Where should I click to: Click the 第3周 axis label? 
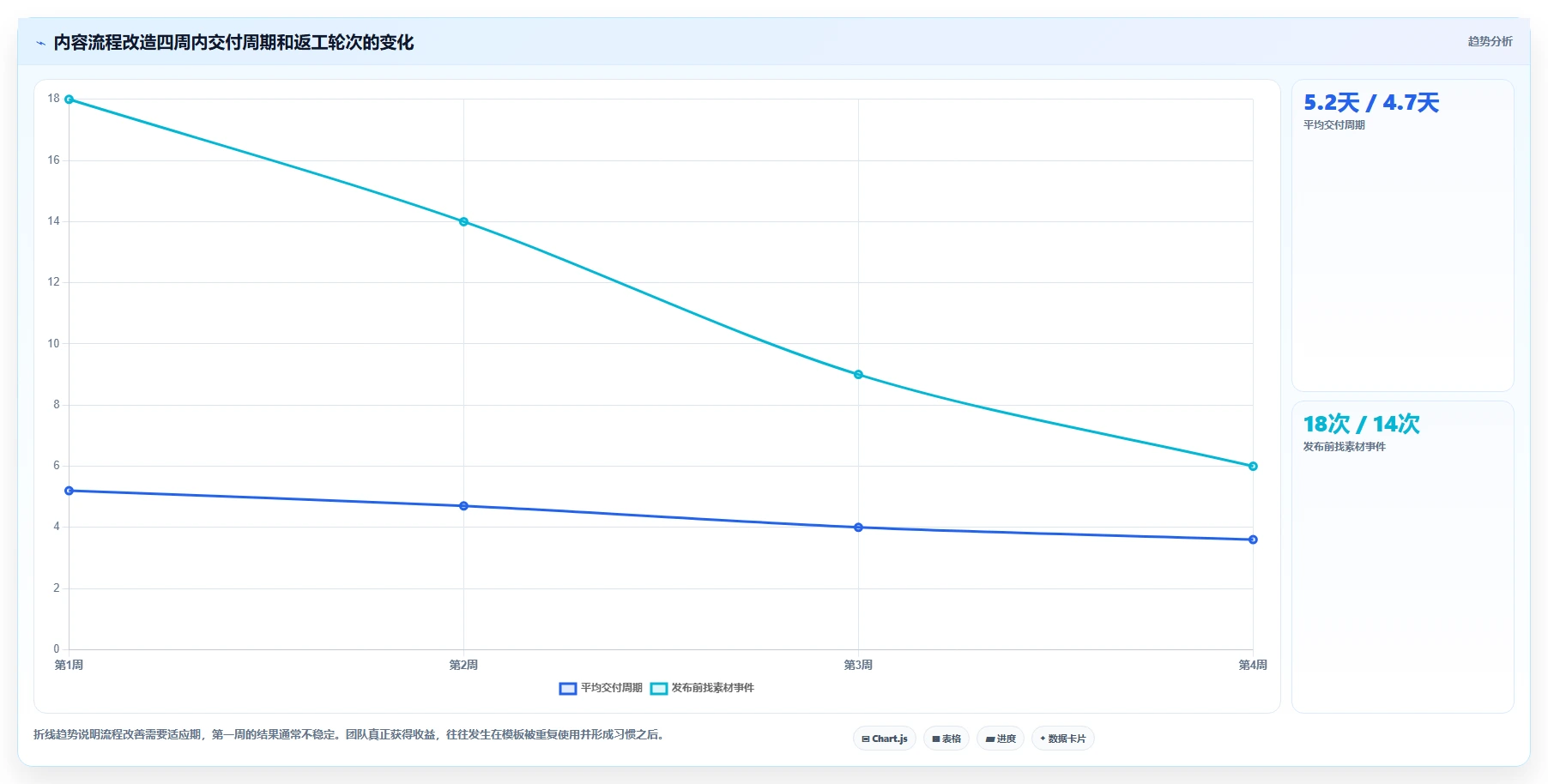coord(858,665)
